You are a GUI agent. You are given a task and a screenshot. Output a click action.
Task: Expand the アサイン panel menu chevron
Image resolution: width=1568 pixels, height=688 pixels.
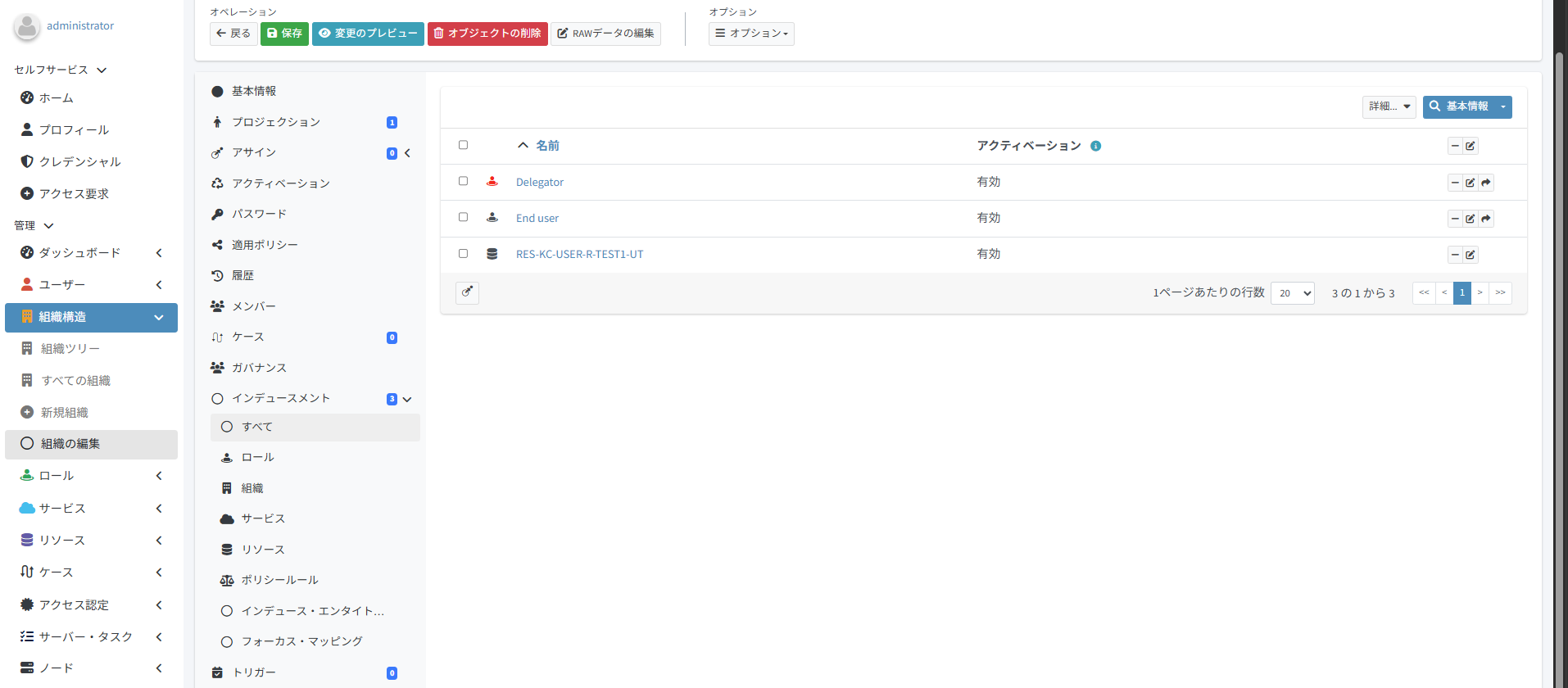pos(407,153)
